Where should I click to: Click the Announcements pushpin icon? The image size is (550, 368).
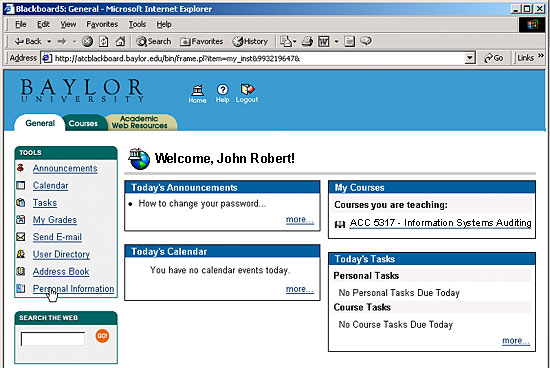click(21, 168)
